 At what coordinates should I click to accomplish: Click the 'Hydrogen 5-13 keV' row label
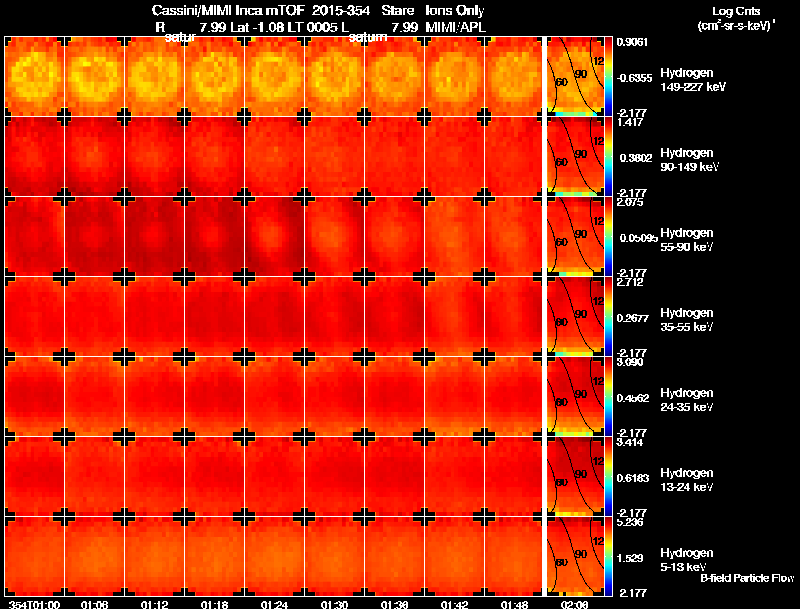tap(687, 560)
